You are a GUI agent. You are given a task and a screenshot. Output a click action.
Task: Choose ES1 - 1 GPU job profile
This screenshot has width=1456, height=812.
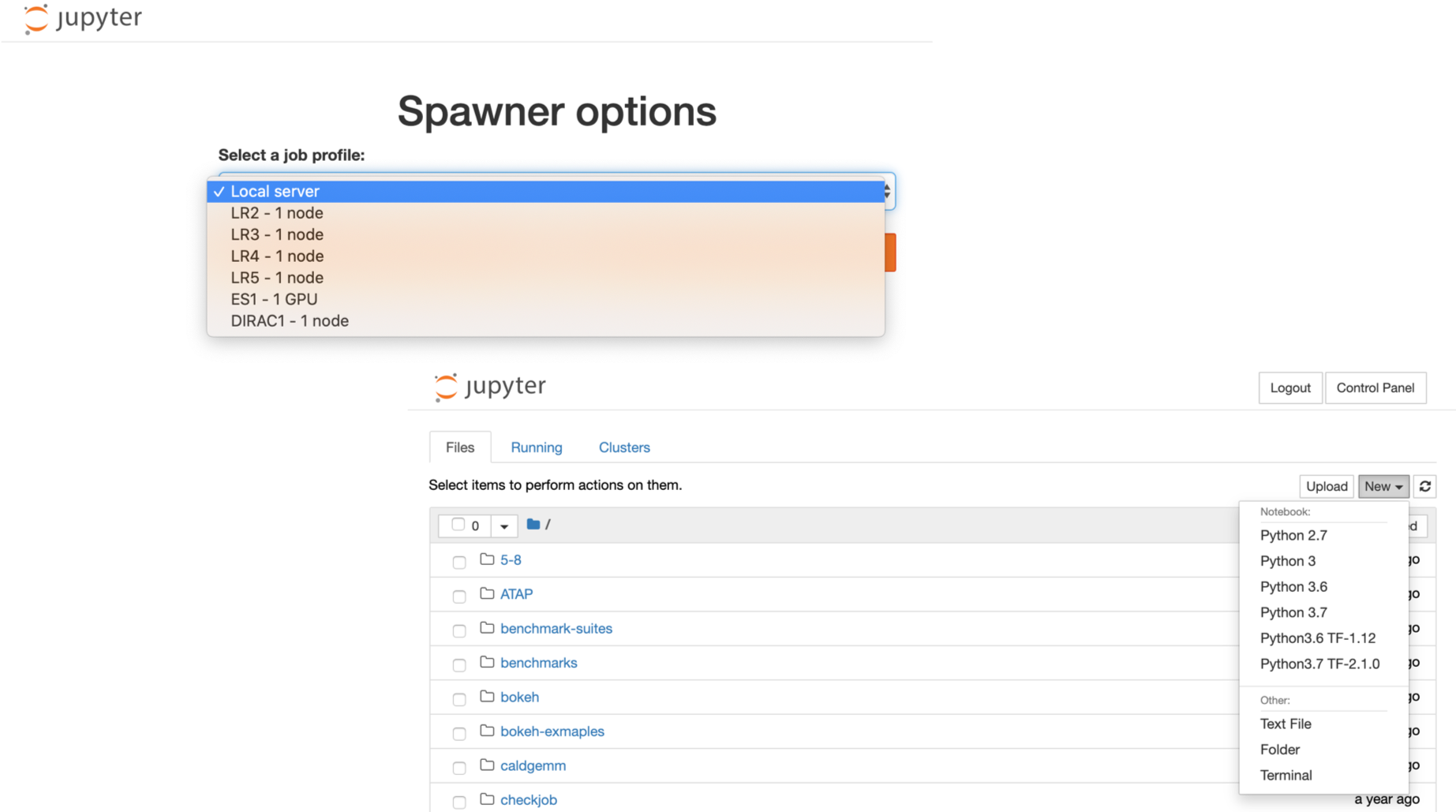click(x=274, y=299)
